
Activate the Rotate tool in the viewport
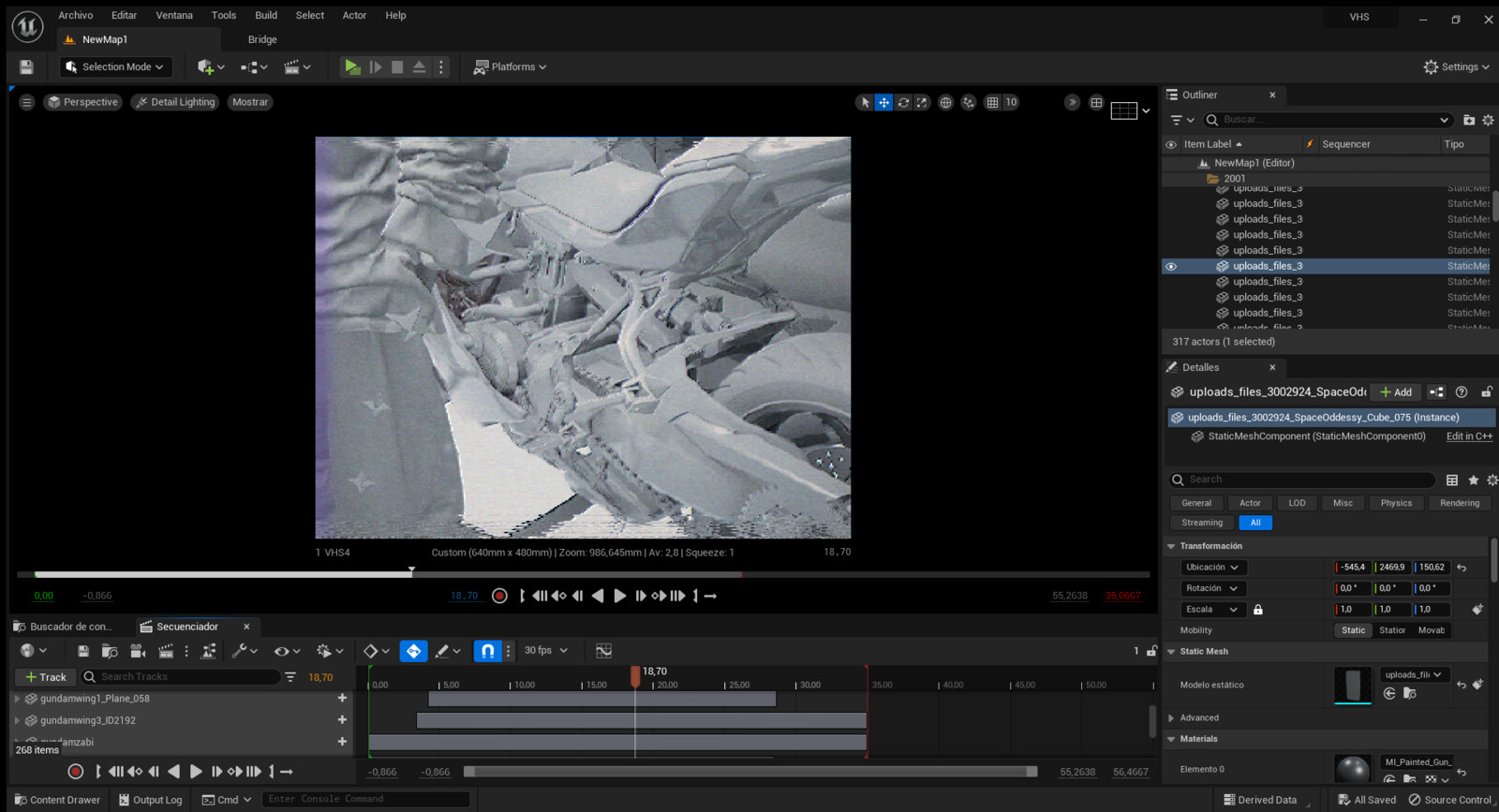903,102
